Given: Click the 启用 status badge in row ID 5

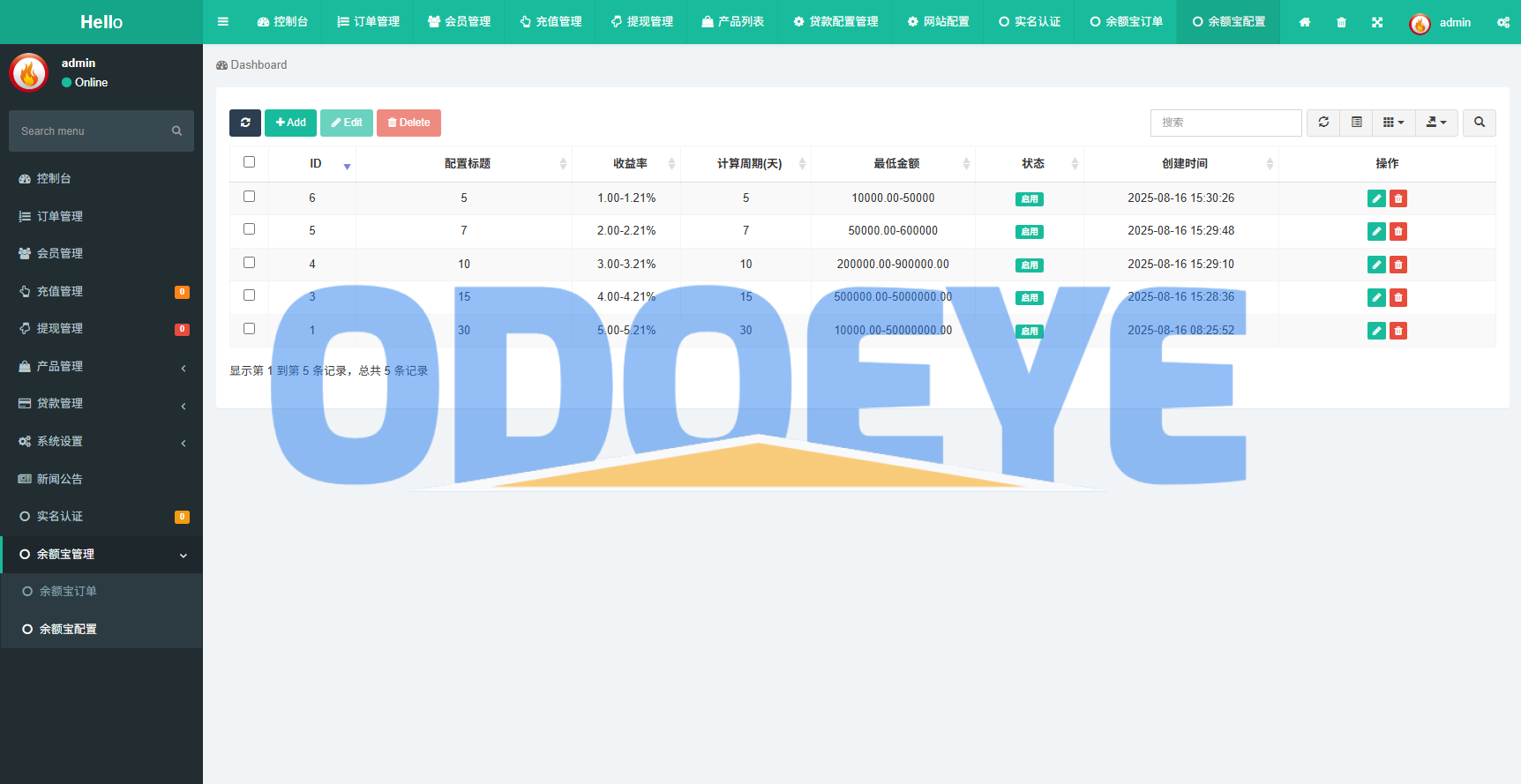Looking at the screenshot, I should pos(1030,232).
